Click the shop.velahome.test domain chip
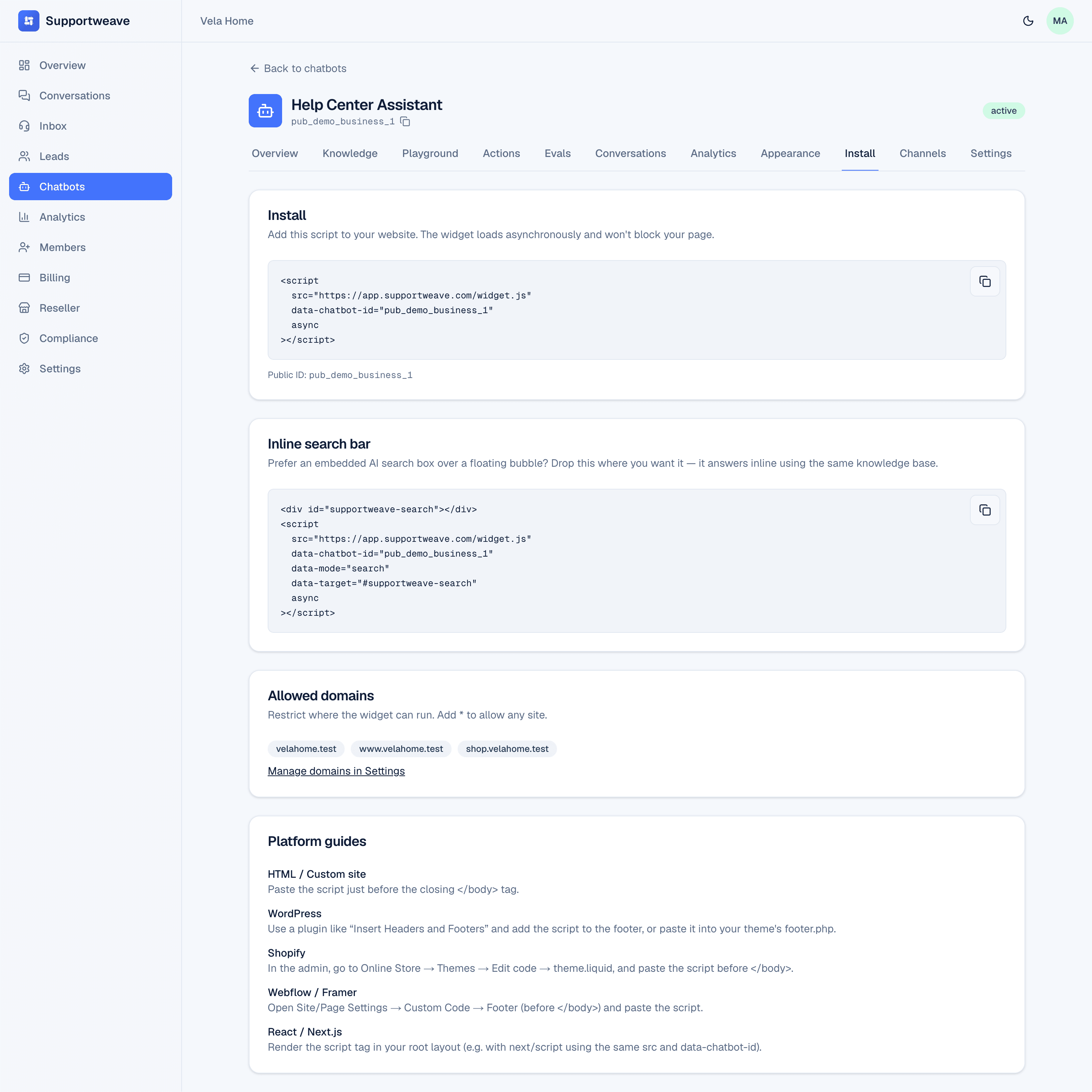The image size is (1092, 1092). point(507,749)
